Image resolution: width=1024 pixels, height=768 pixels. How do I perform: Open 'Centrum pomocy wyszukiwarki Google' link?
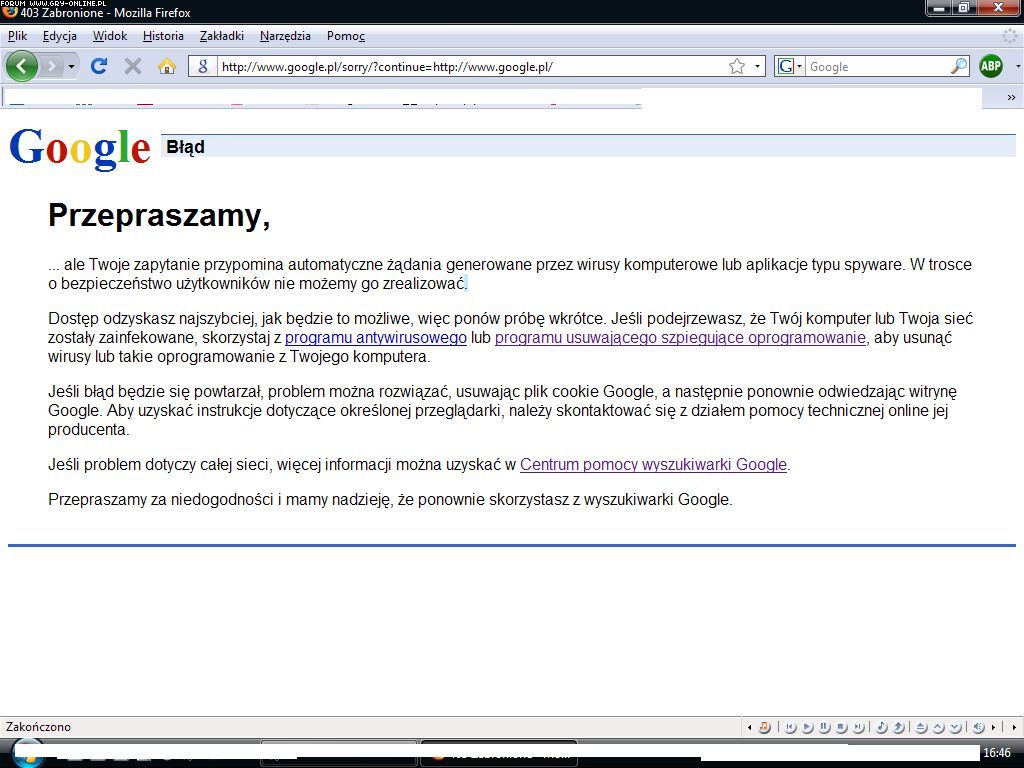(x=653, y=464)
